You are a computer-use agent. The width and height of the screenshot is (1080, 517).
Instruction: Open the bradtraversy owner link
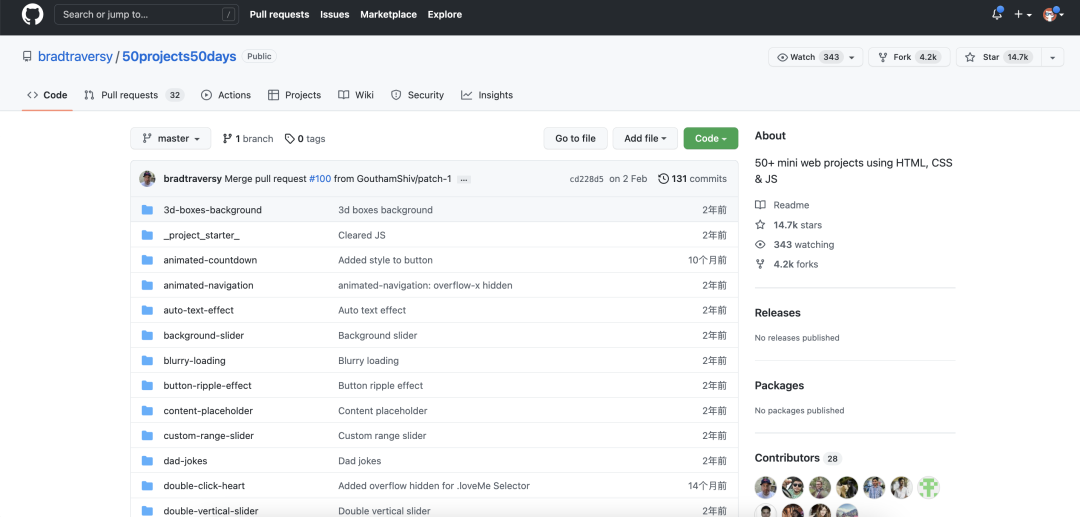[75, 56]
